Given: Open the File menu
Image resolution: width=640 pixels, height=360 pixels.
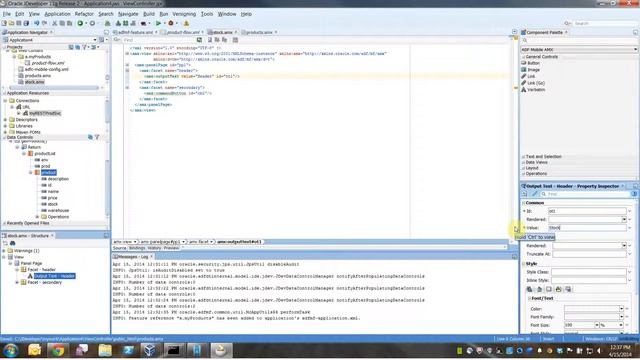Looking at the screenshot, I should pos(7,14).
